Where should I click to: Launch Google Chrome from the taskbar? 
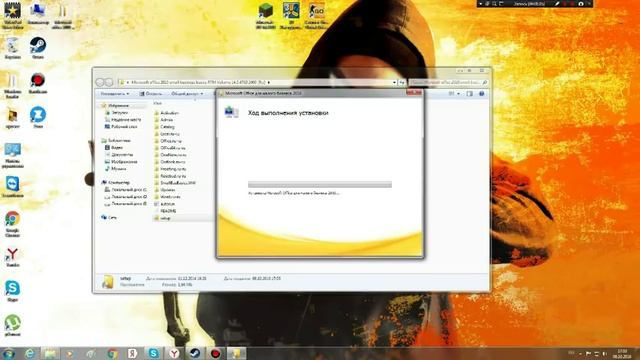pos(112,353)
